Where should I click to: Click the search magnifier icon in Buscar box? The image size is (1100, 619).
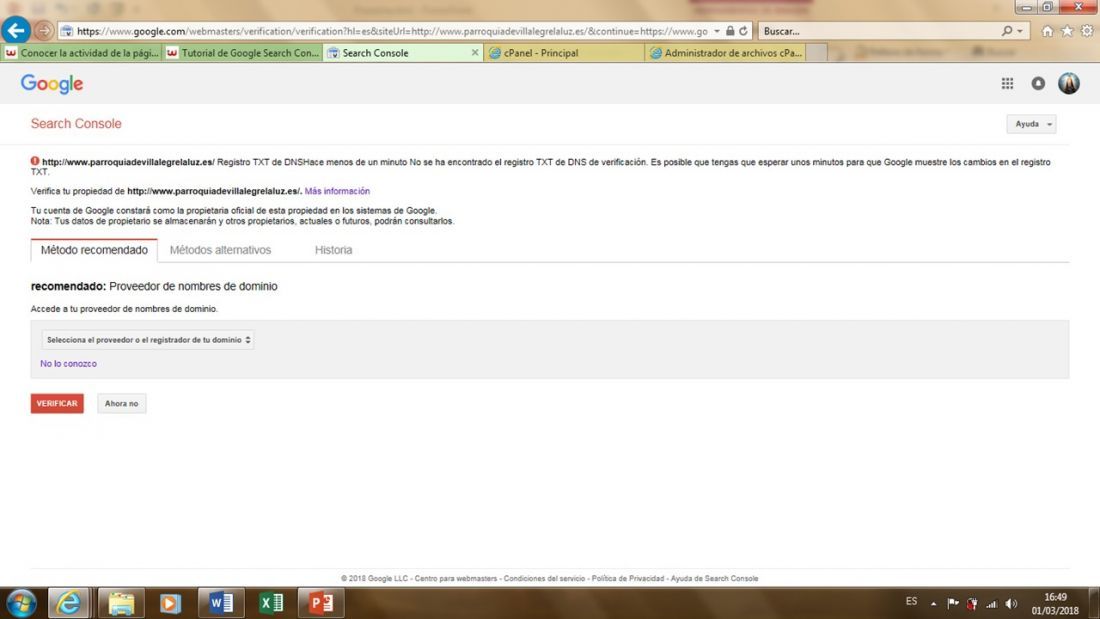[x=1007, y=31]
